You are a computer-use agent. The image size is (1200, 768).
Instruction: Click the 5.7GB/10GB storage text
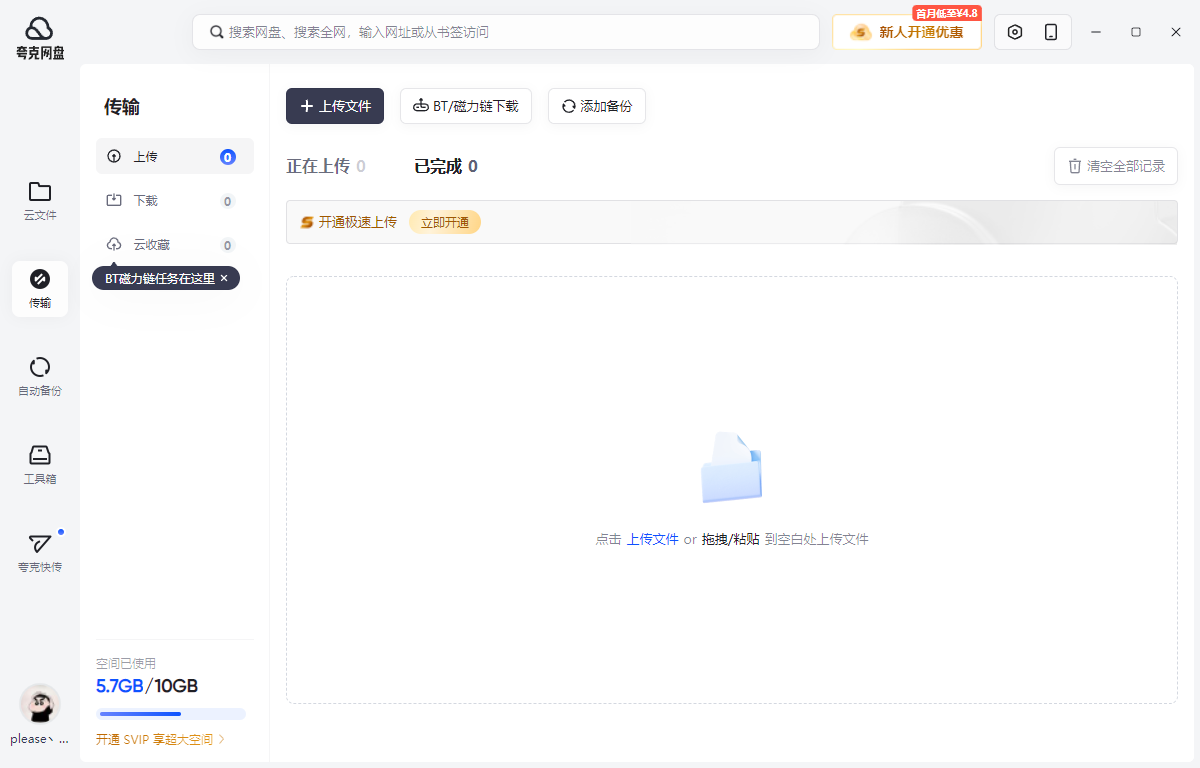[x=147, y=686]
